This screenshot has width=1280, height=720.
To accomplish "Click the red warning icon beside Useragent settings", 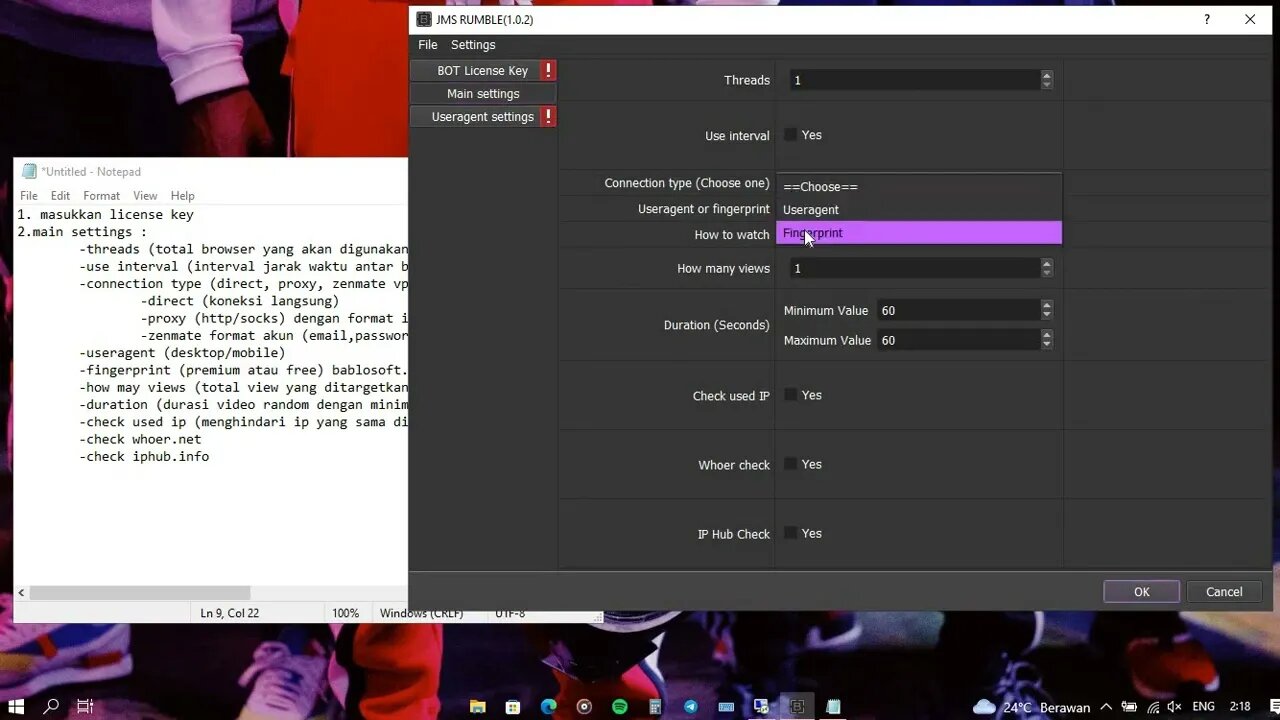I will 548,116.
